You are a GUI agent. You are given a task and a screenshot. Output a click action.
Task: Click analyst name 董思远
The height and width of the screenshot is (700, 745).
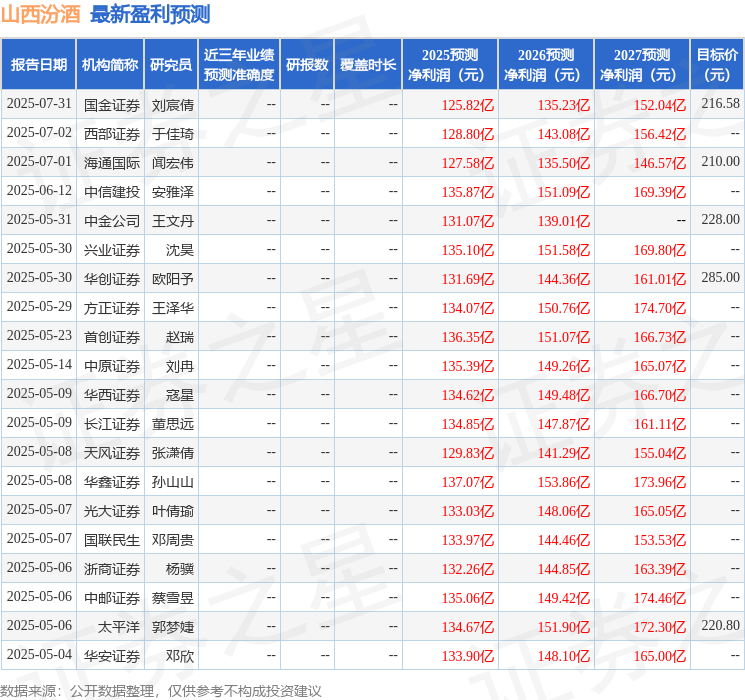pos(172,424)
